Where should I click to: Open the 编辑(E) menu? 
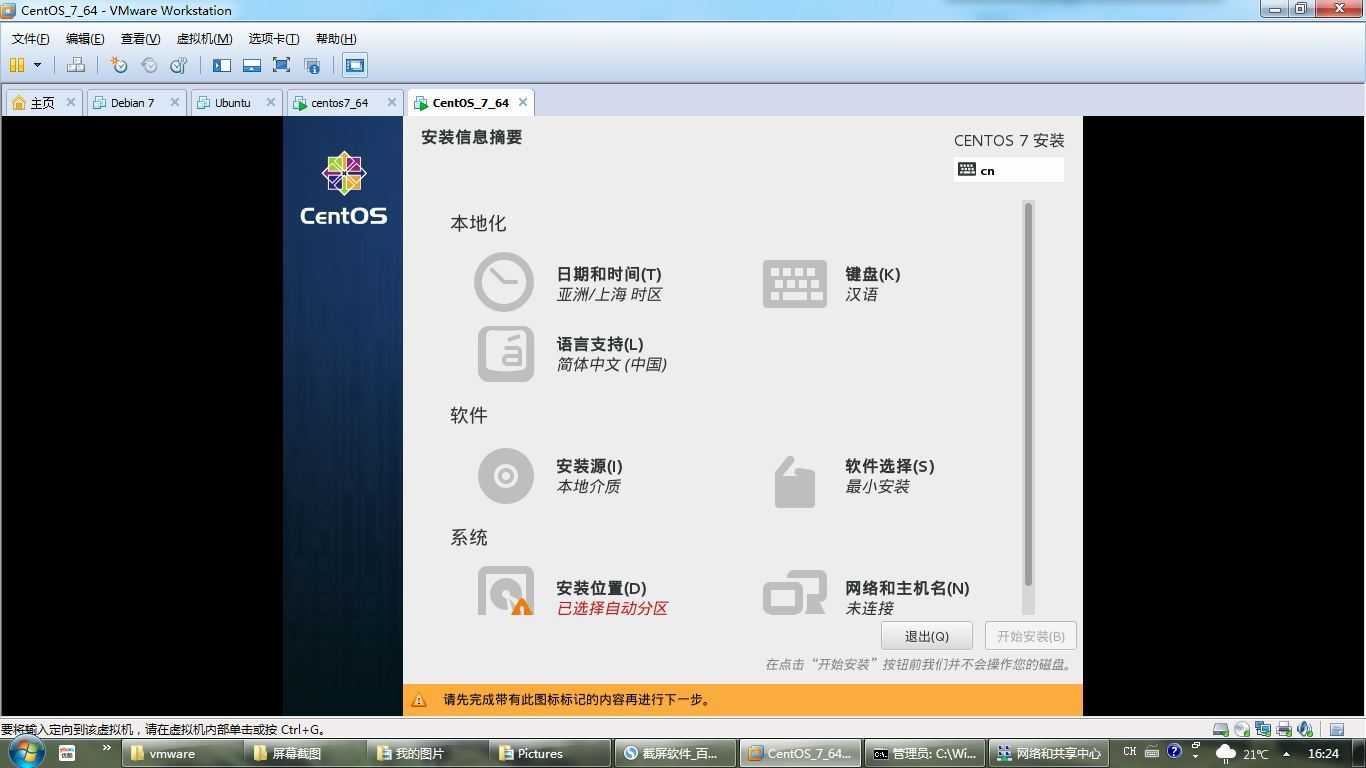pos(85,39)
